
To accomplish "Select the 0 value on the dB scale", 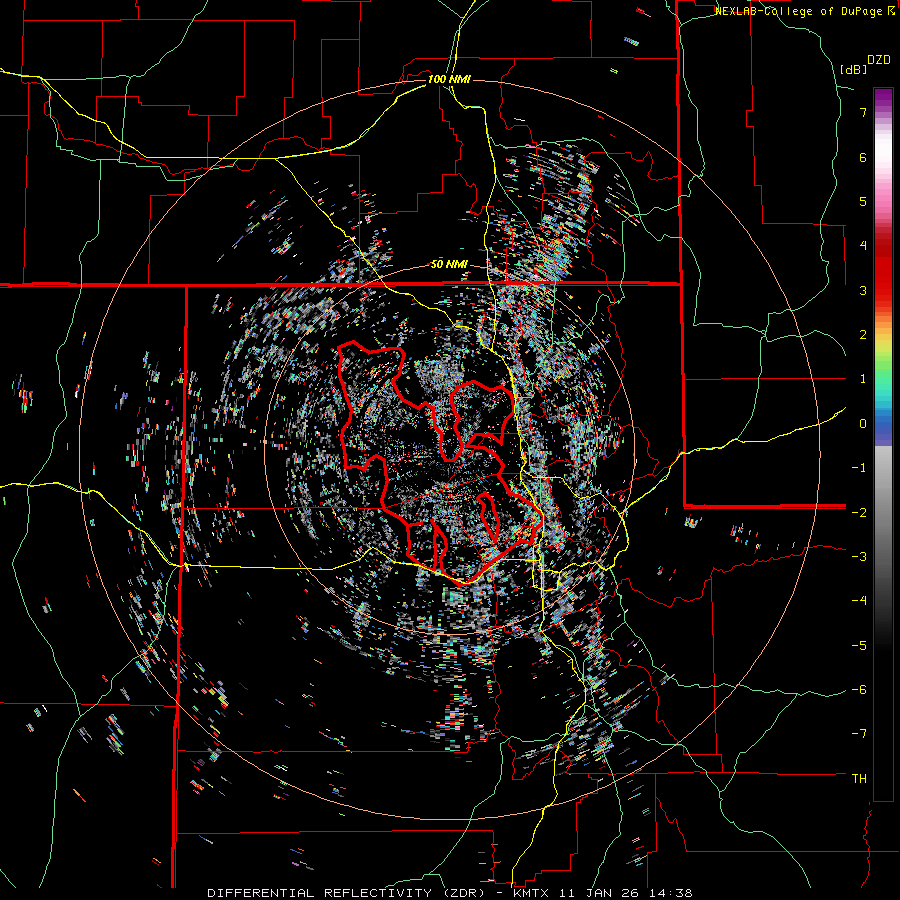I will (x=863, y=424).
